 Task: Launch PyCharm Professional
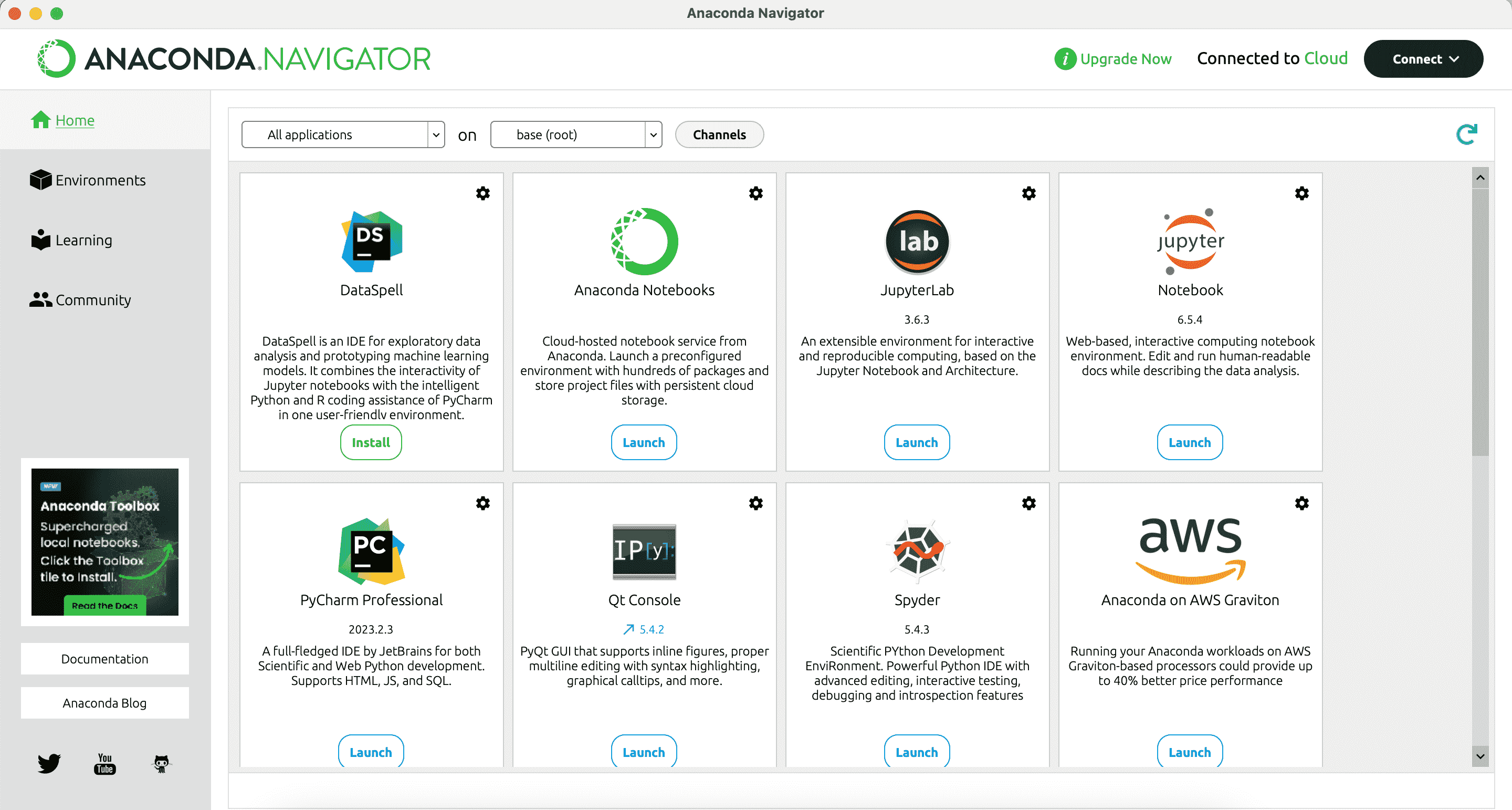point(371,751)
